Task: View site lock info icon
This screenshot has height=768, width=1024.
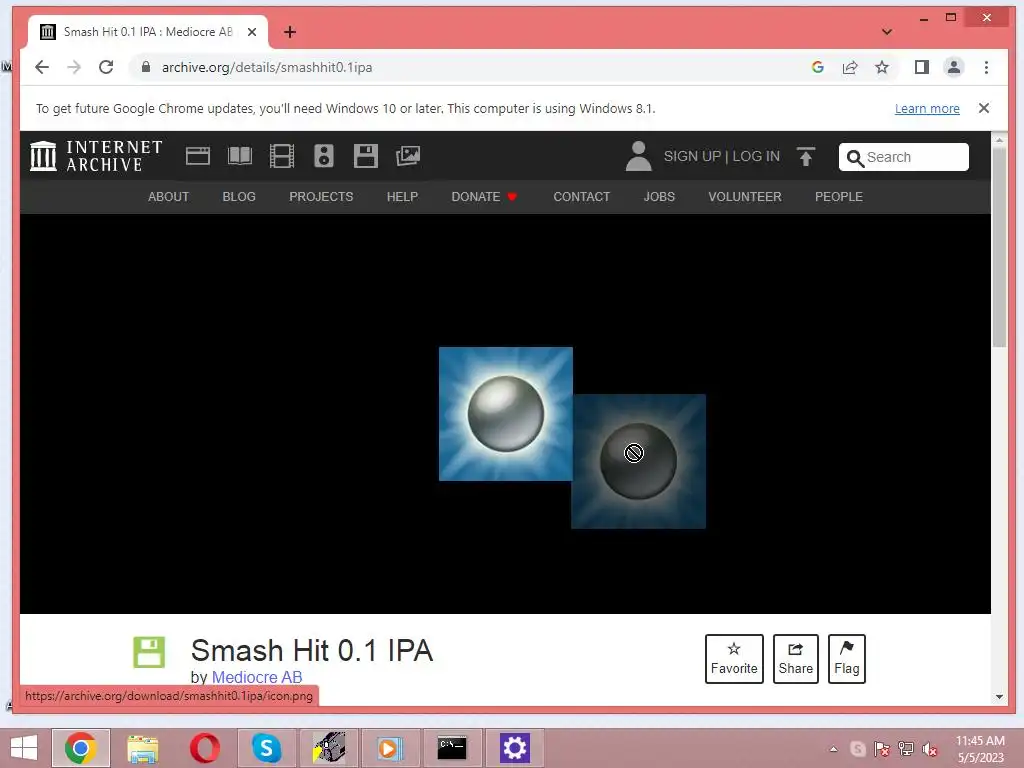Action: coord(146,67)
